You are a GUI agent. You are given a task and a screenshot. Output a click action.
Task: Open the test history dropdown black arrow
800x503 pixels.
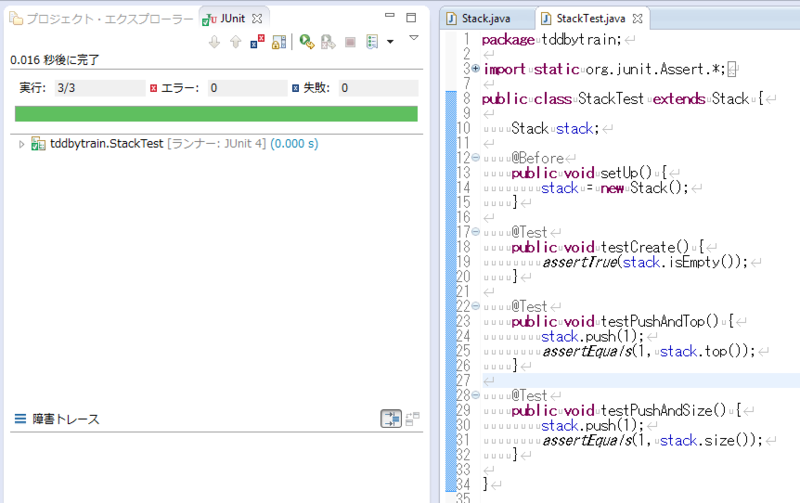click(390, 42)
